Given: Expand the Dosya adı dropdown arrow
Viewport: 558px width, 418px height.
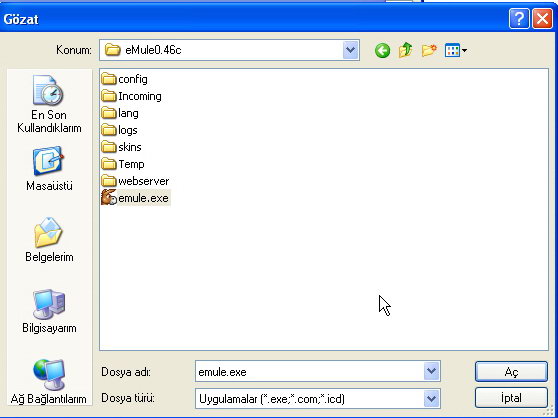Looking at the screenshot, I should (431, 371).
